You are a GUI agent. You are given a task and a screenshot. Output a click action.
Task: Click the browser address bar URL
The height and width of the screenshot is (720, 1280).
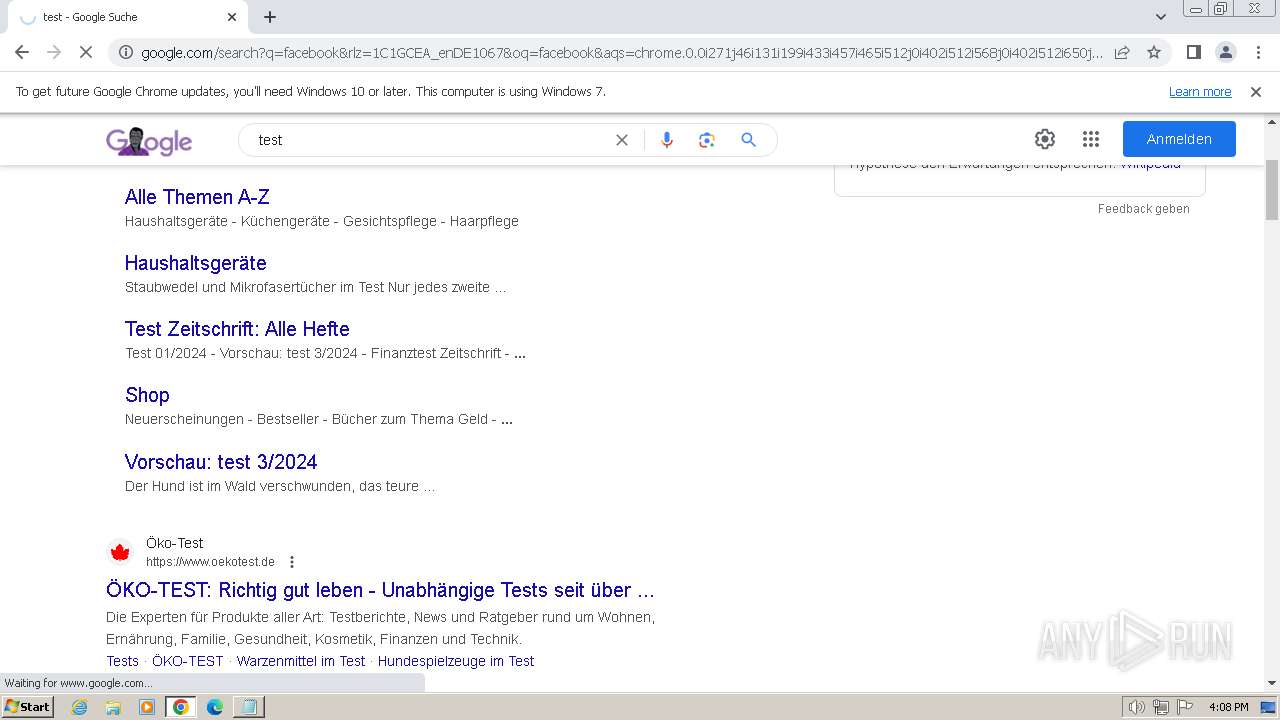pyautogui.click(x=622, y=52)
